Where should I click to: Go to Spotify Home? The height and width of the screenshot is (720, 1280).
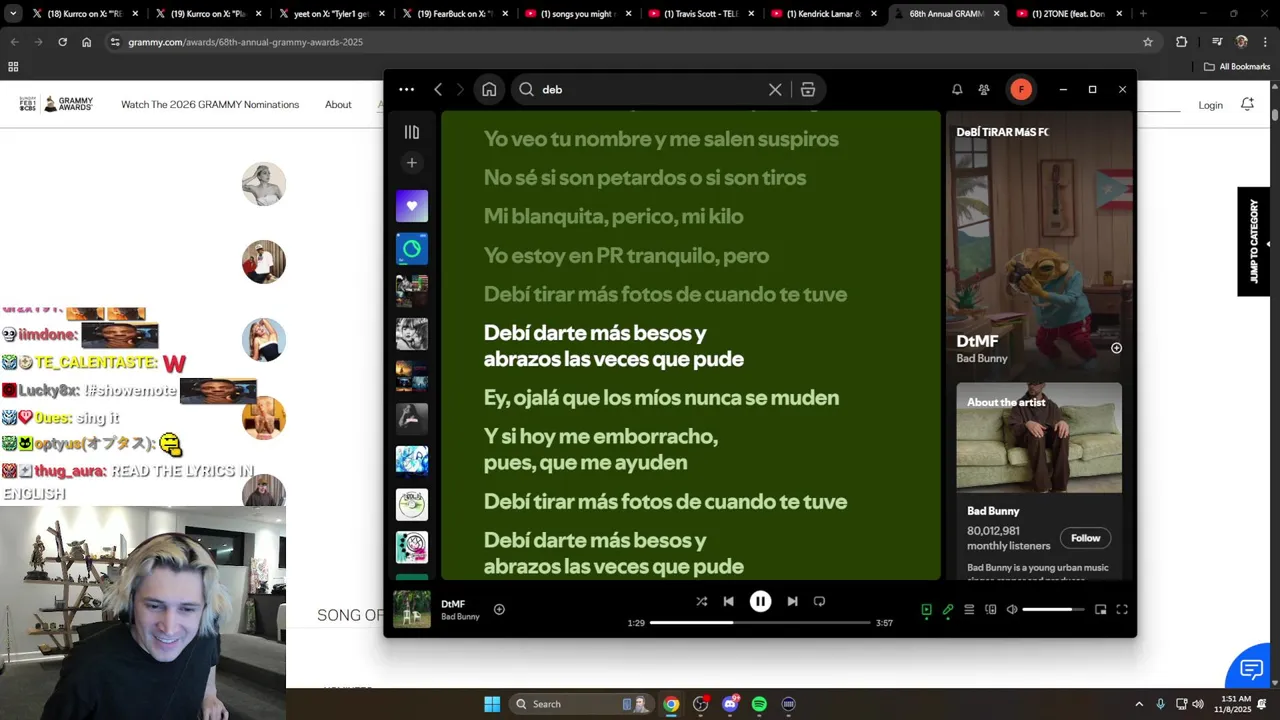point(489,89)
